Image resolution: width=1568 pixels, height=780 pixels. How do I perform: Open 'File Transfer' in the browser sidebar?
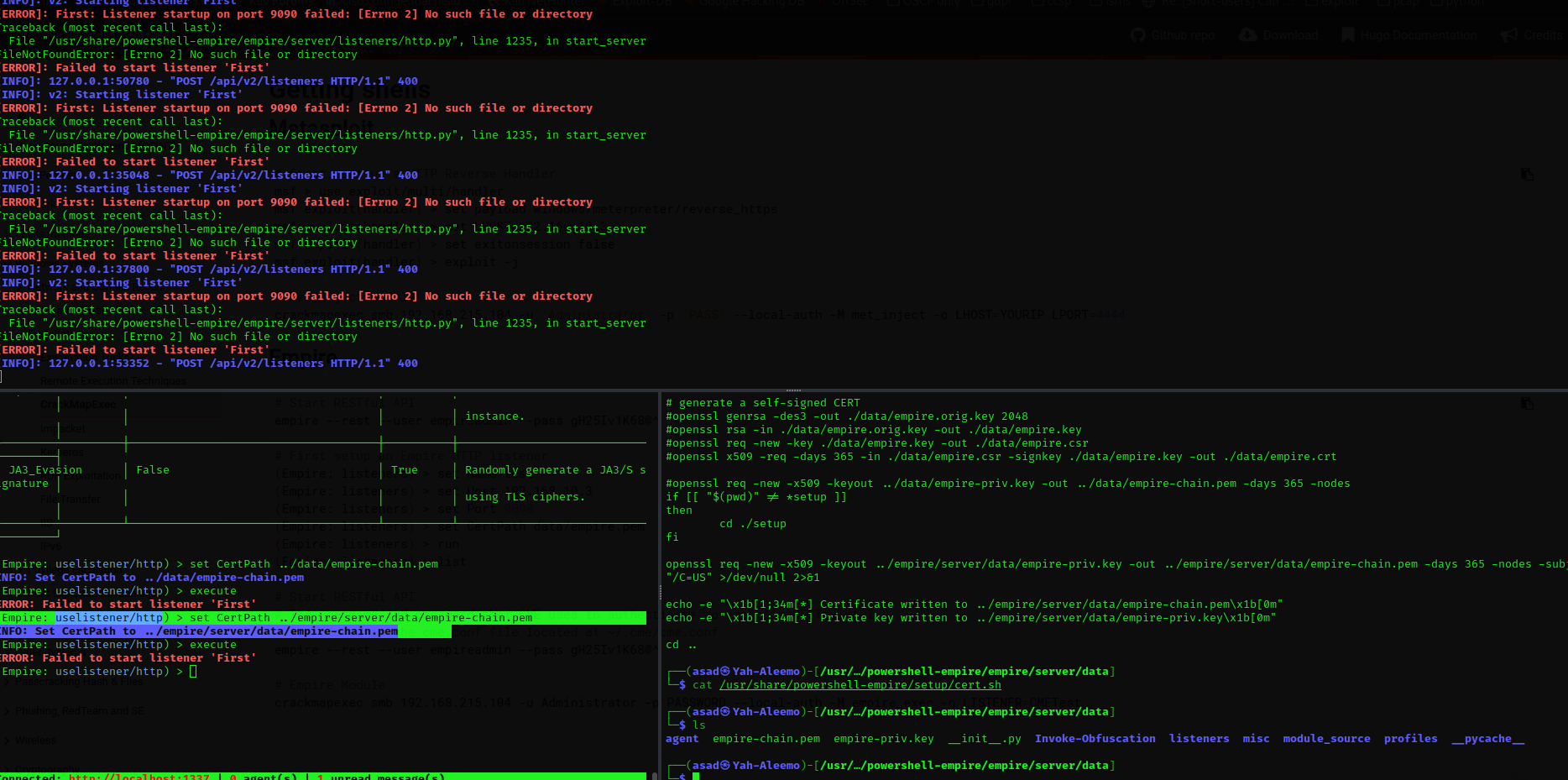click(71, 500)
